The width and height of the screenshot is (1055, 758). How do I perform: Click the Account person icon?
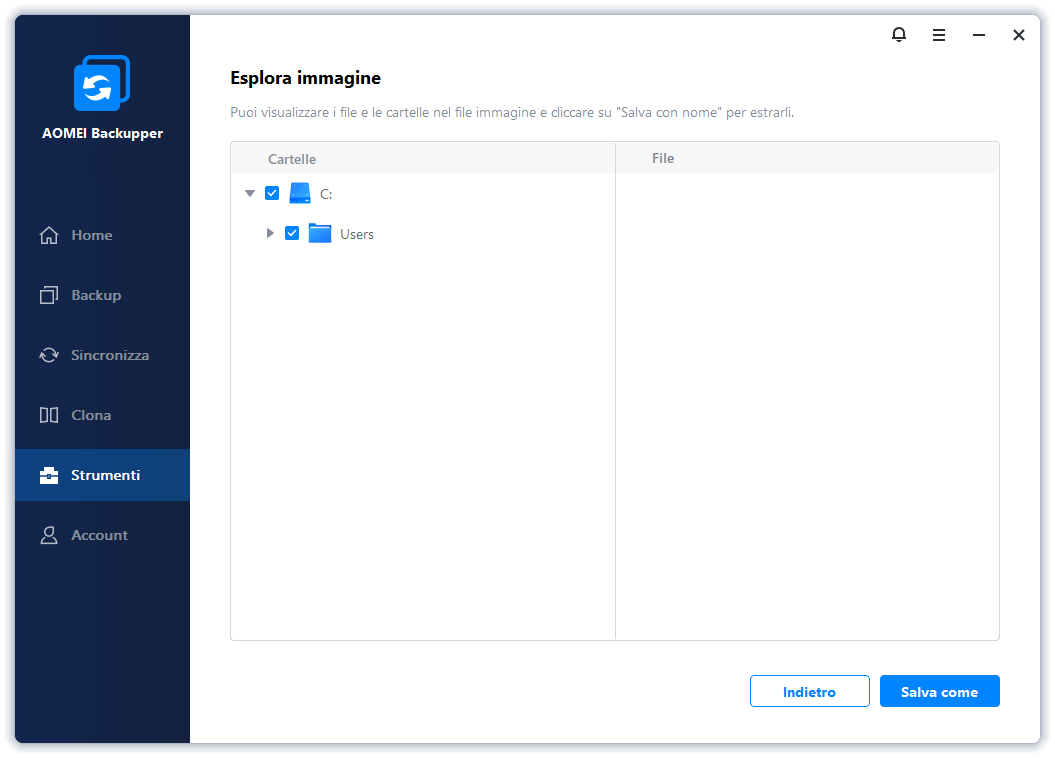point(49,535)
